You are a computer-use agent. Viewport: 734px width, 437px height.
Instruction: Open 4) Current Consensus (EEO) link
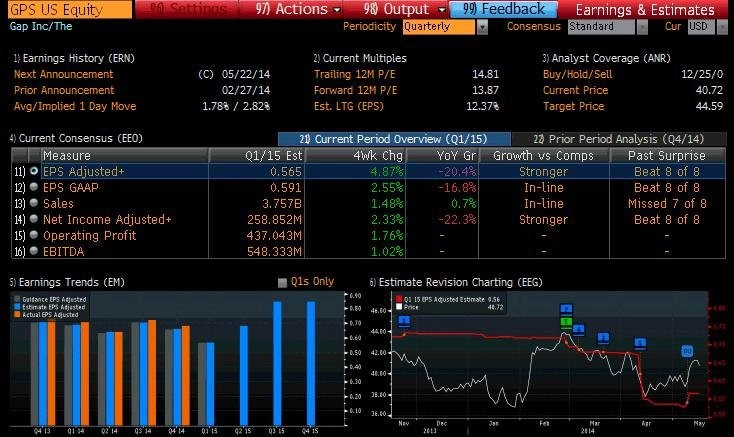pos(76,138)
